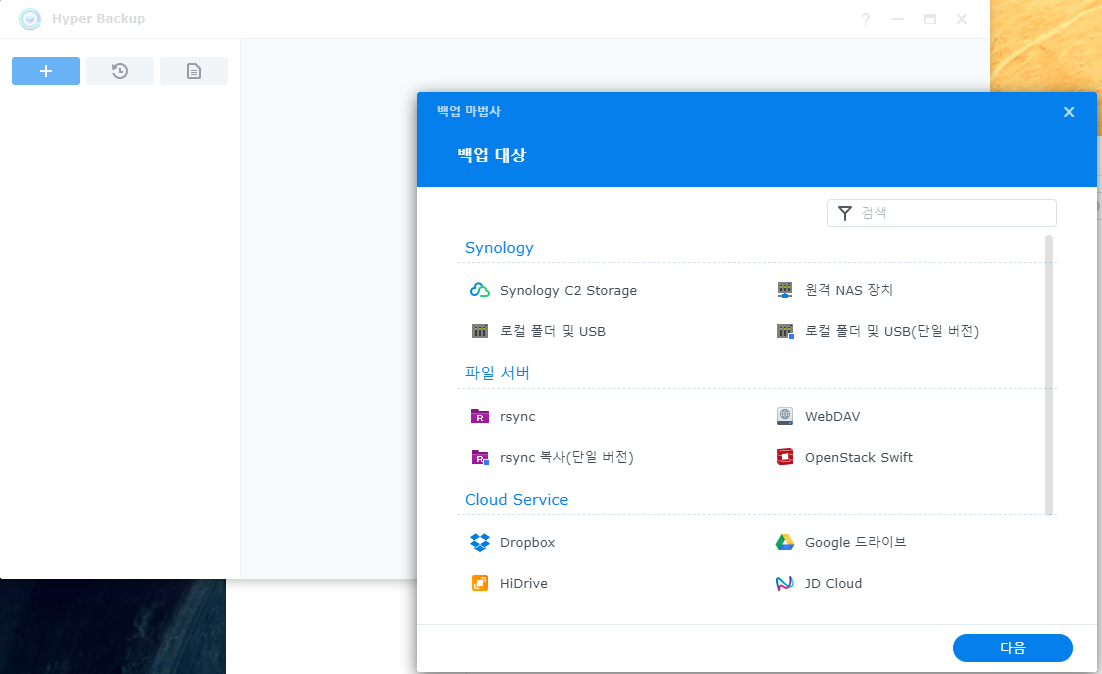Click the filter funnel icon in search box
The height and width of the screenshot is (674, 1102).
[x=845, y=213]
